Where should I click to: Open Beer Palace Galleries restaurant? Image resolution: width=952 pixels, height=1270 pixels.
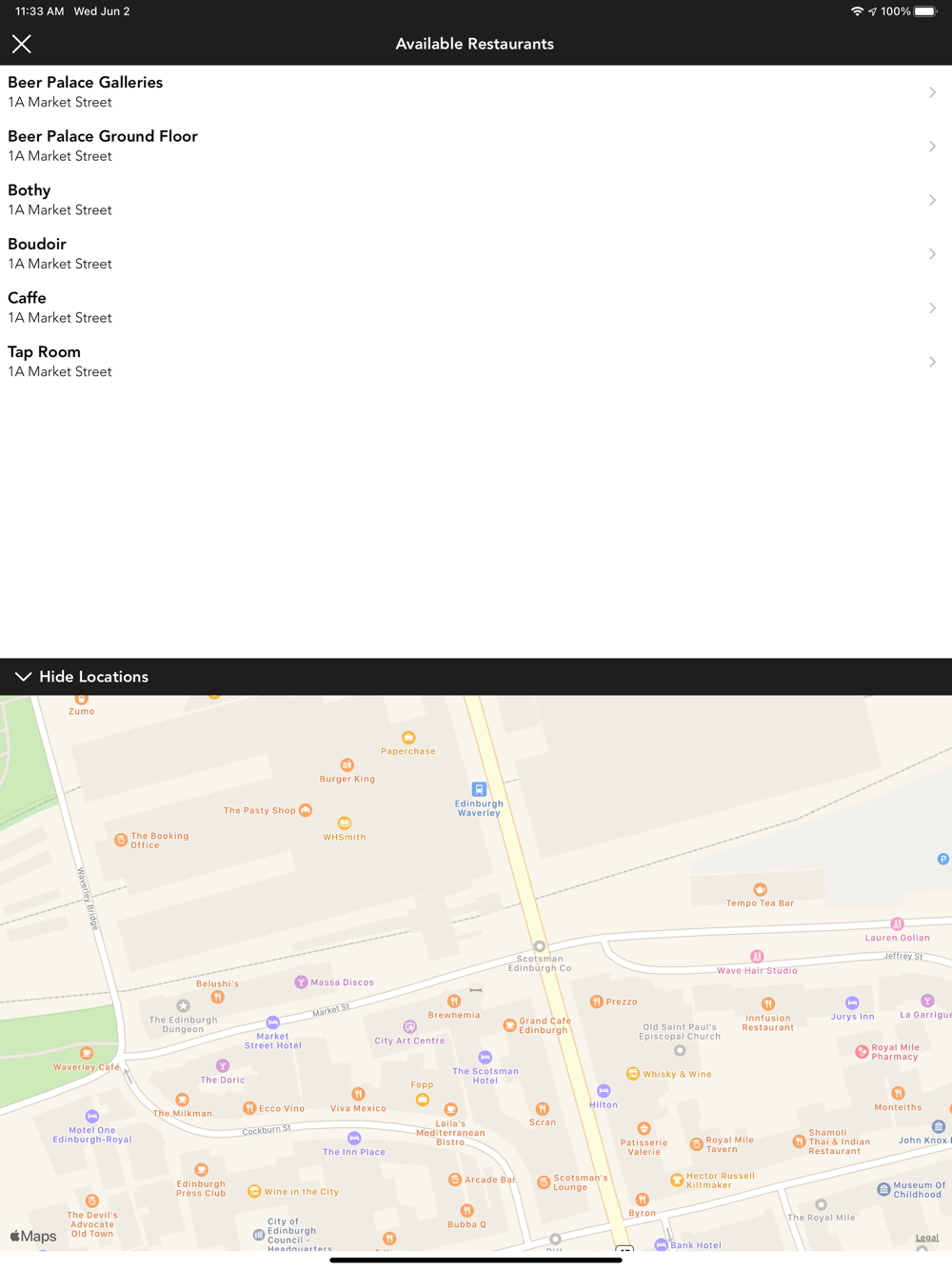(476, 92)
